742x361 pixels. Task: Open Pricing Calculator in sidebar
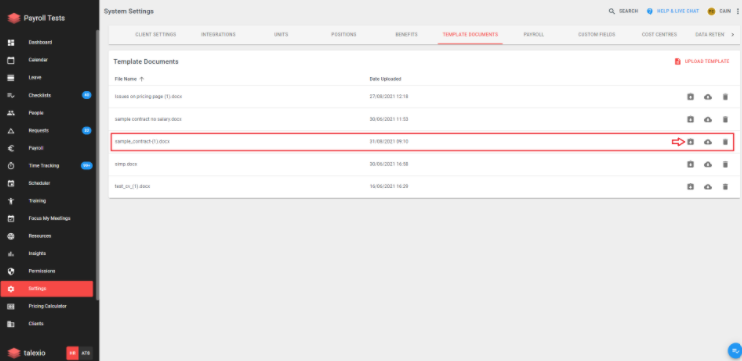pyautogui.click(x=47, y=306)
